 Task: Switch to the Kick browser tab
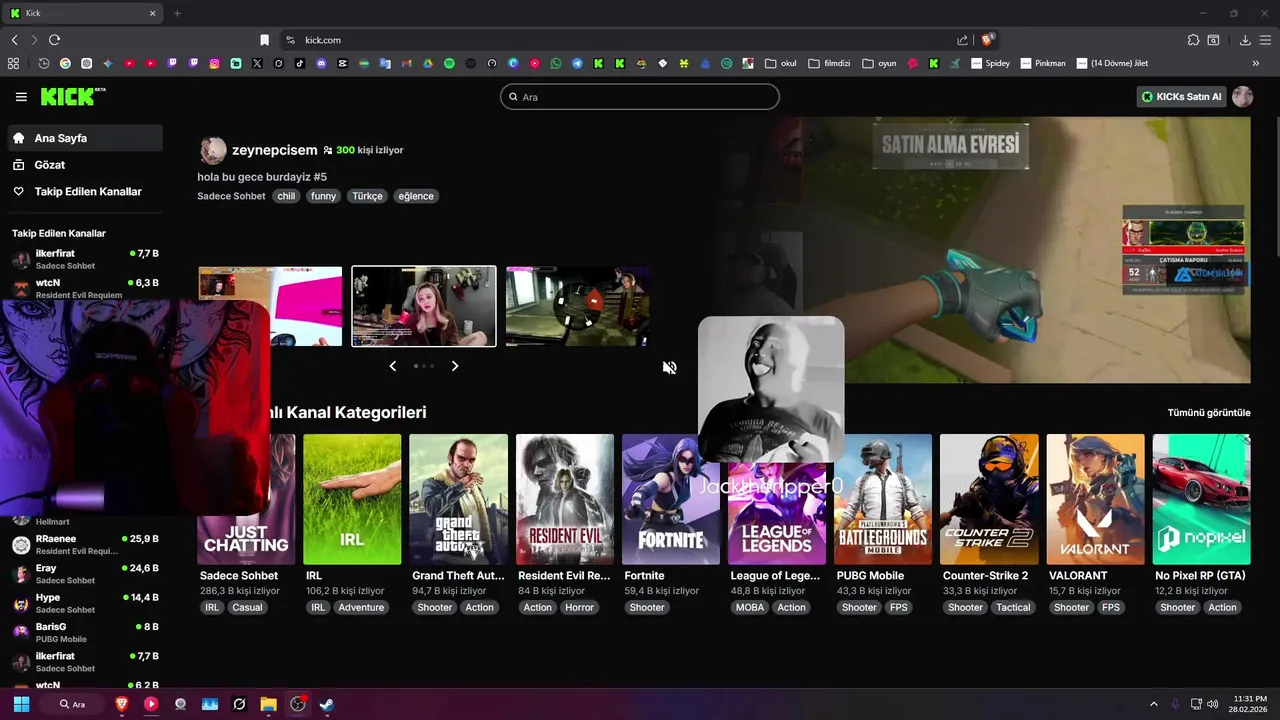84,13
